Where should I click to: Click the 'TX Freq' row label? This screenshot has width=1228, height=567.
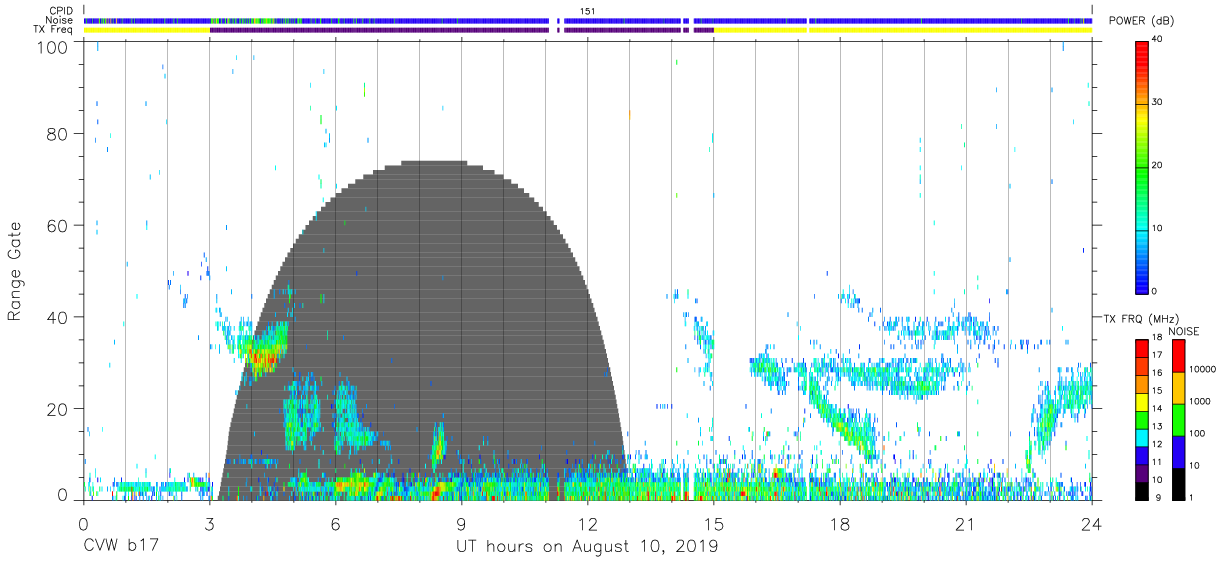pos(53,30)
